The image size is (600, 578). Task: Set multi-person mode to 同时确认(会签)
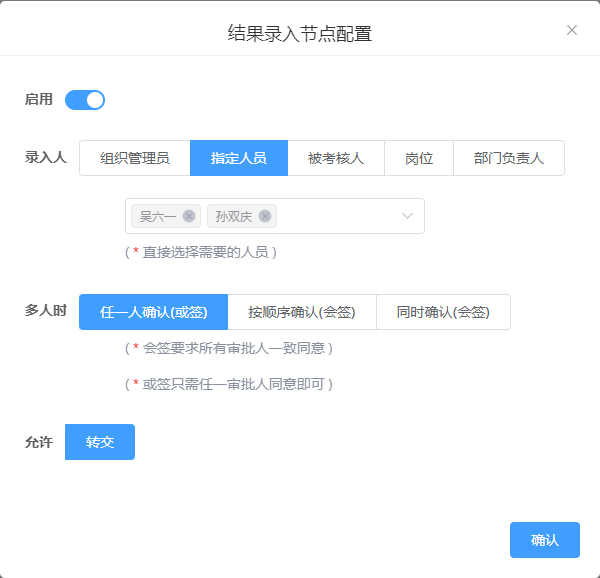443,312
